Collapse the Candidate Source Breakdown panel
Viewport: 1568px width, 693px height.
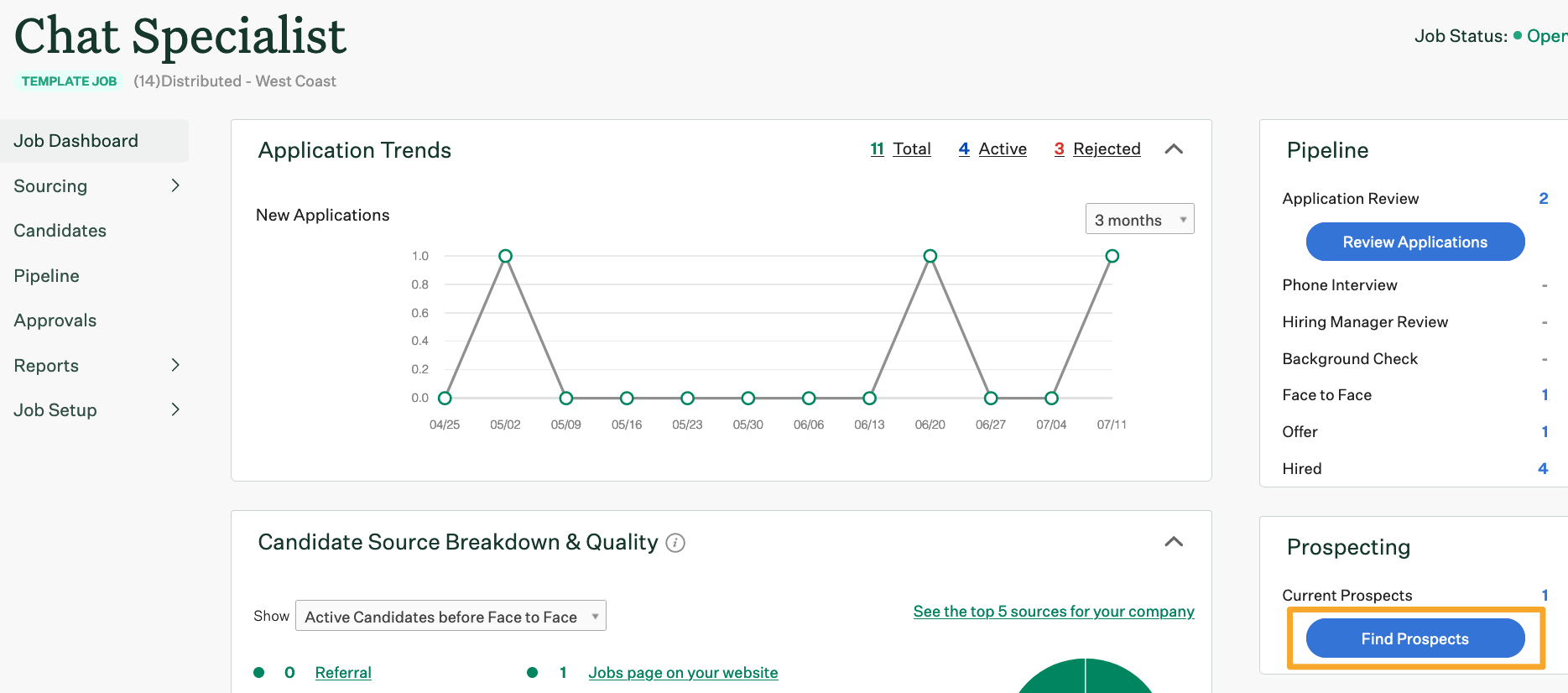(x=1174, y=542)
